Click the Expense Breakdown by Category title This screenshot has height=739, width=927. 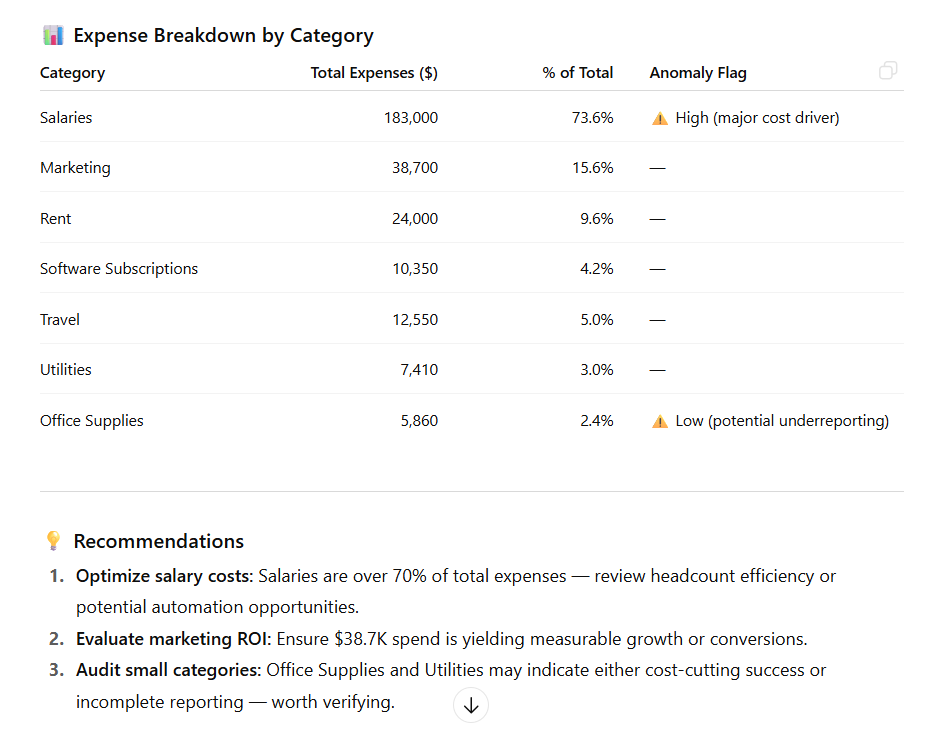tap(222, 34)
